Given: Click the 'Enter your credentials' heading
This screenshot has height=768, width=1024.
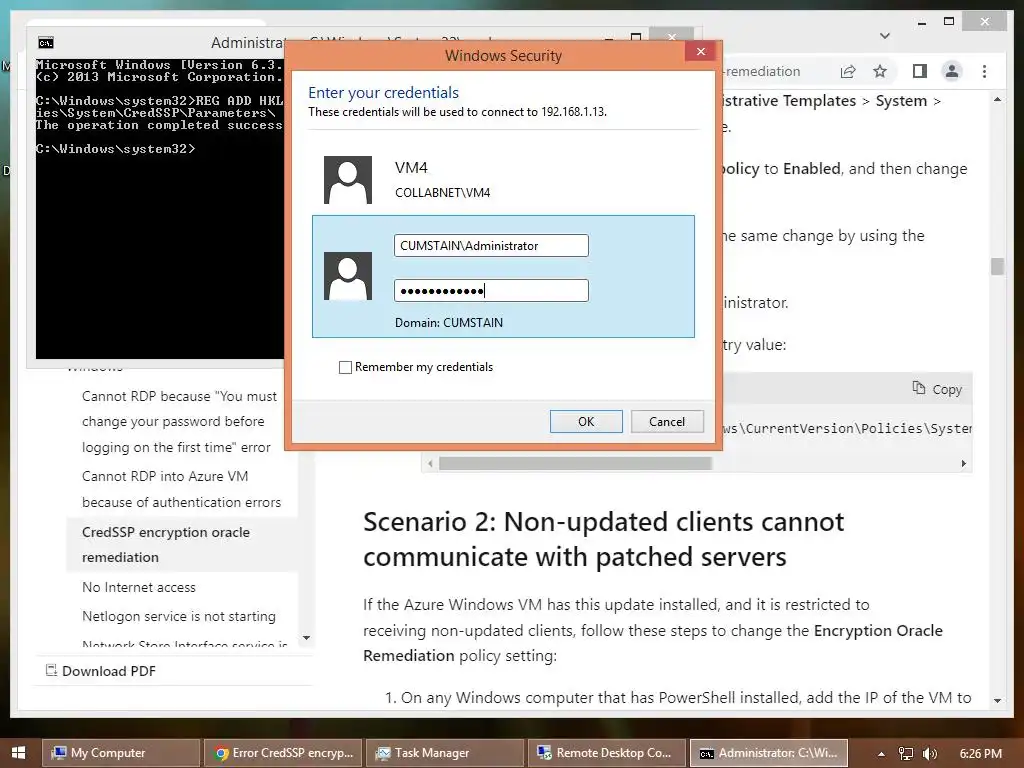Looking at the screenshot, I should point(383,93).
